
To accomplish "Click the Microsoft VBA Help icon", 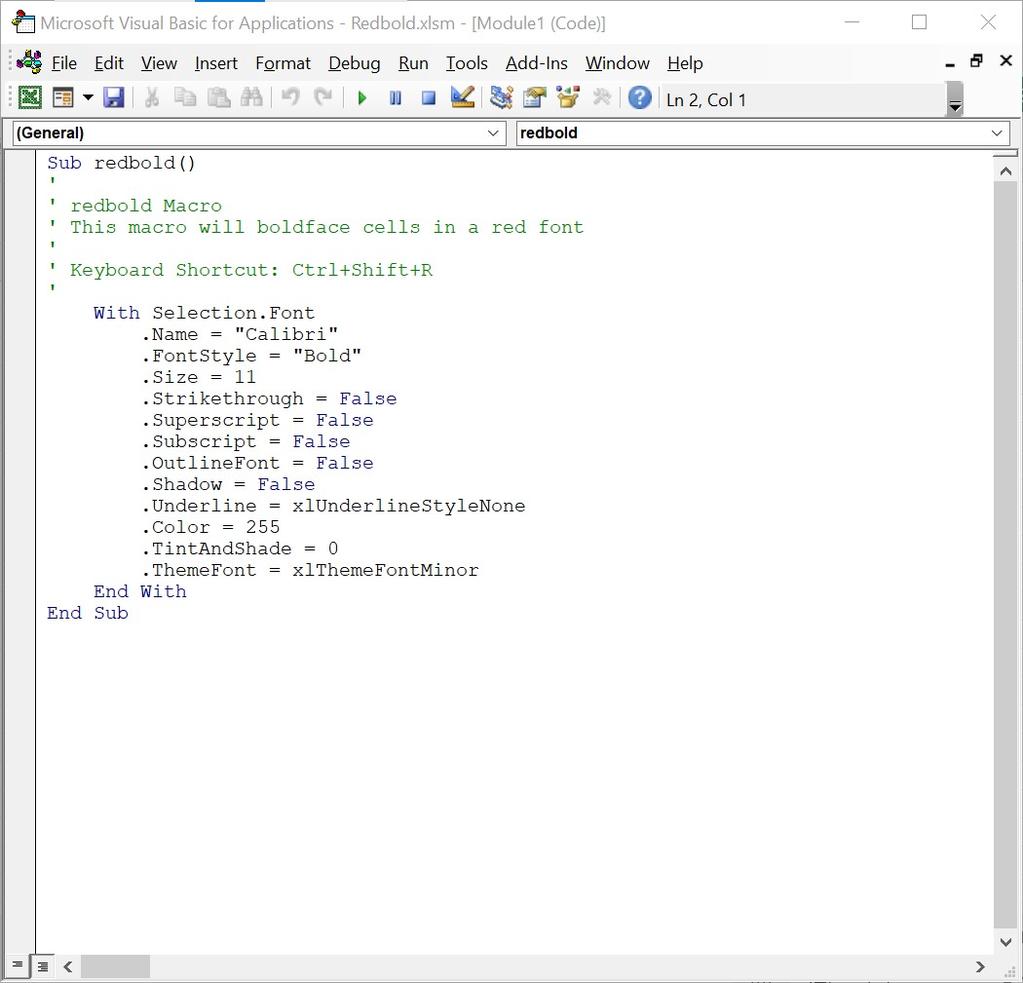I will click(639, 97).
